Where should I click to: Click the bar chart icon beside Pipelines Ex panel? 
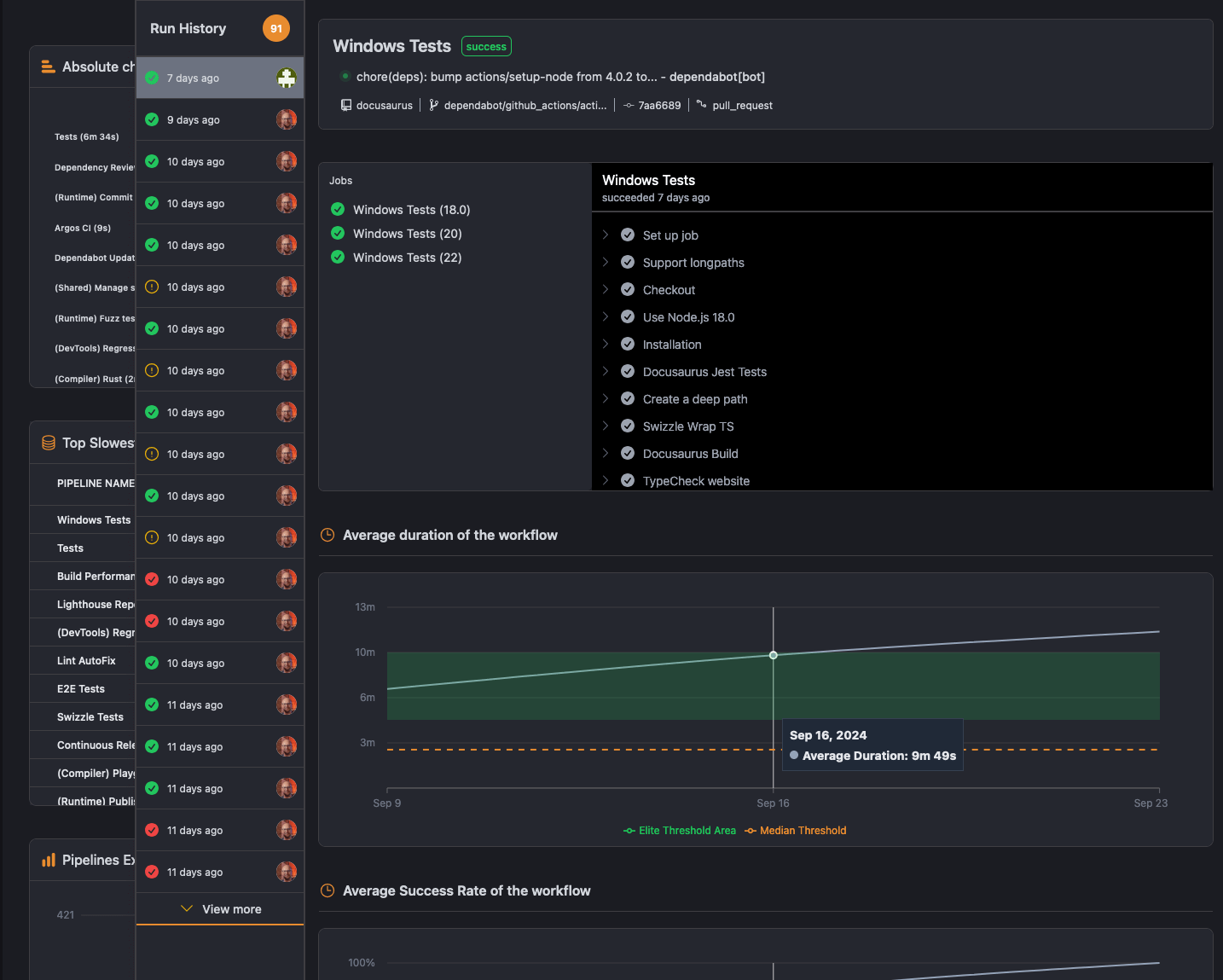(x=47, y=860)
